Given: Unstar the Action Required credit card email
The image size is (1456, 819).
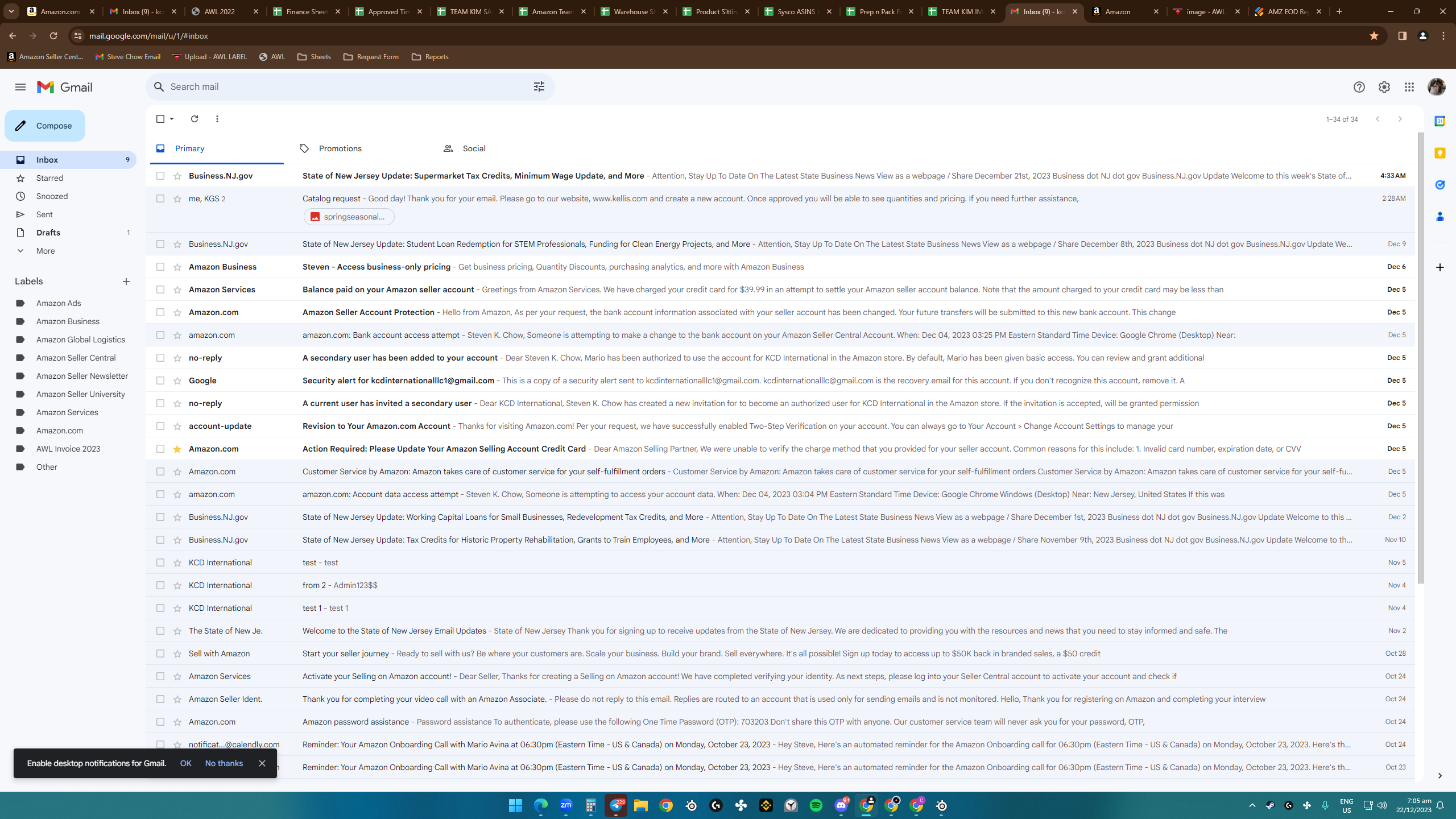Looking at the screenshot, I should pyautogui.click(x=177, y=449).
